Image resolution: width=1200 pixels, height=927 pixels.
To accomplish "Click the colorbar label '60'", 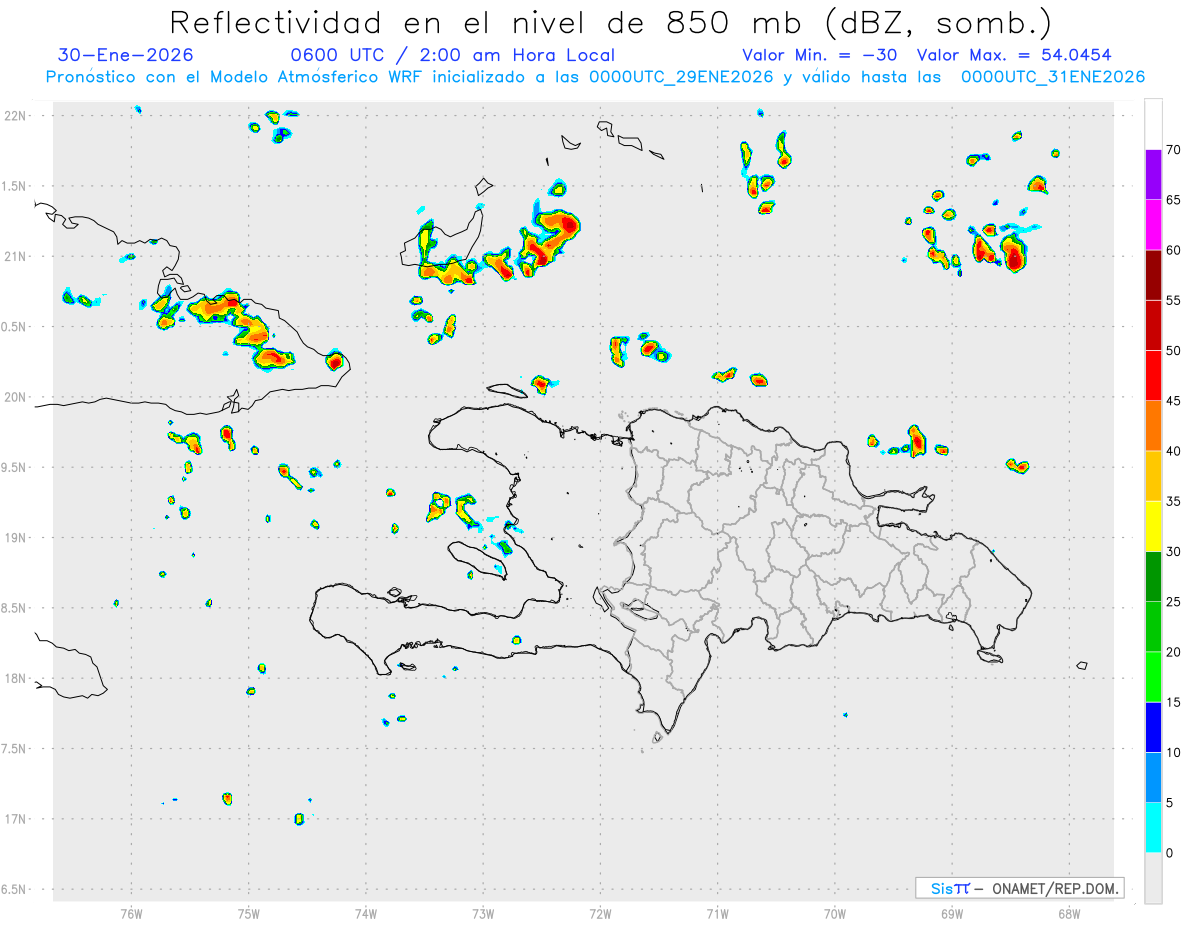I will [x=1174, y=250].
